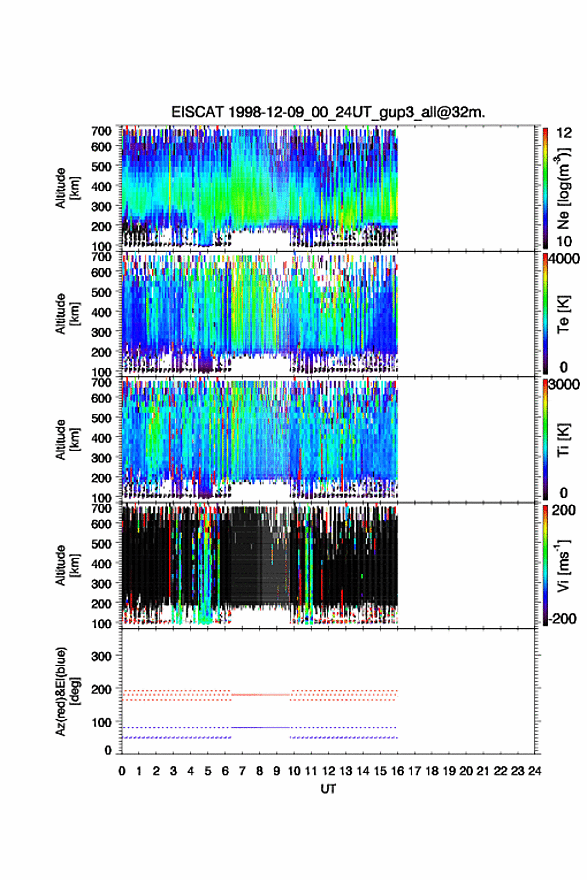
Task: Click the Vi [ms-1] colorbar label
Action: (564, 565)
